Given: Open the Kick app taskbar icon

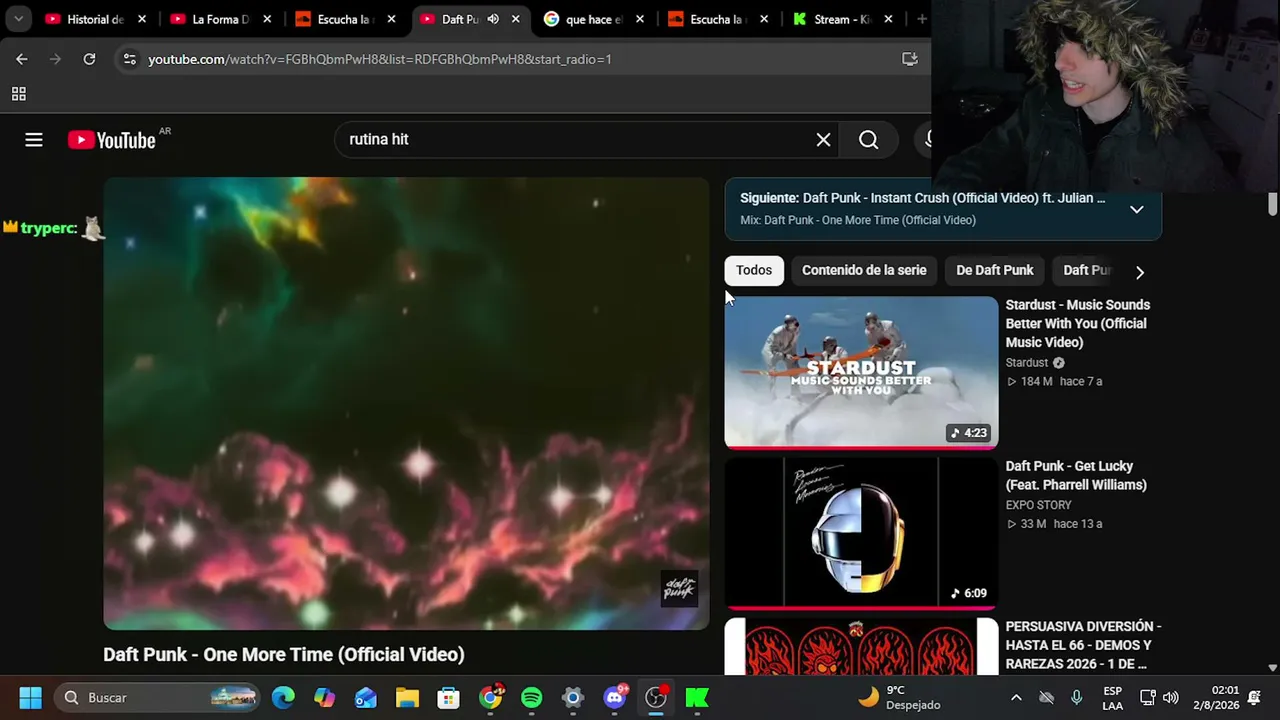Looking at the screenshot, I should coord(697,697).
